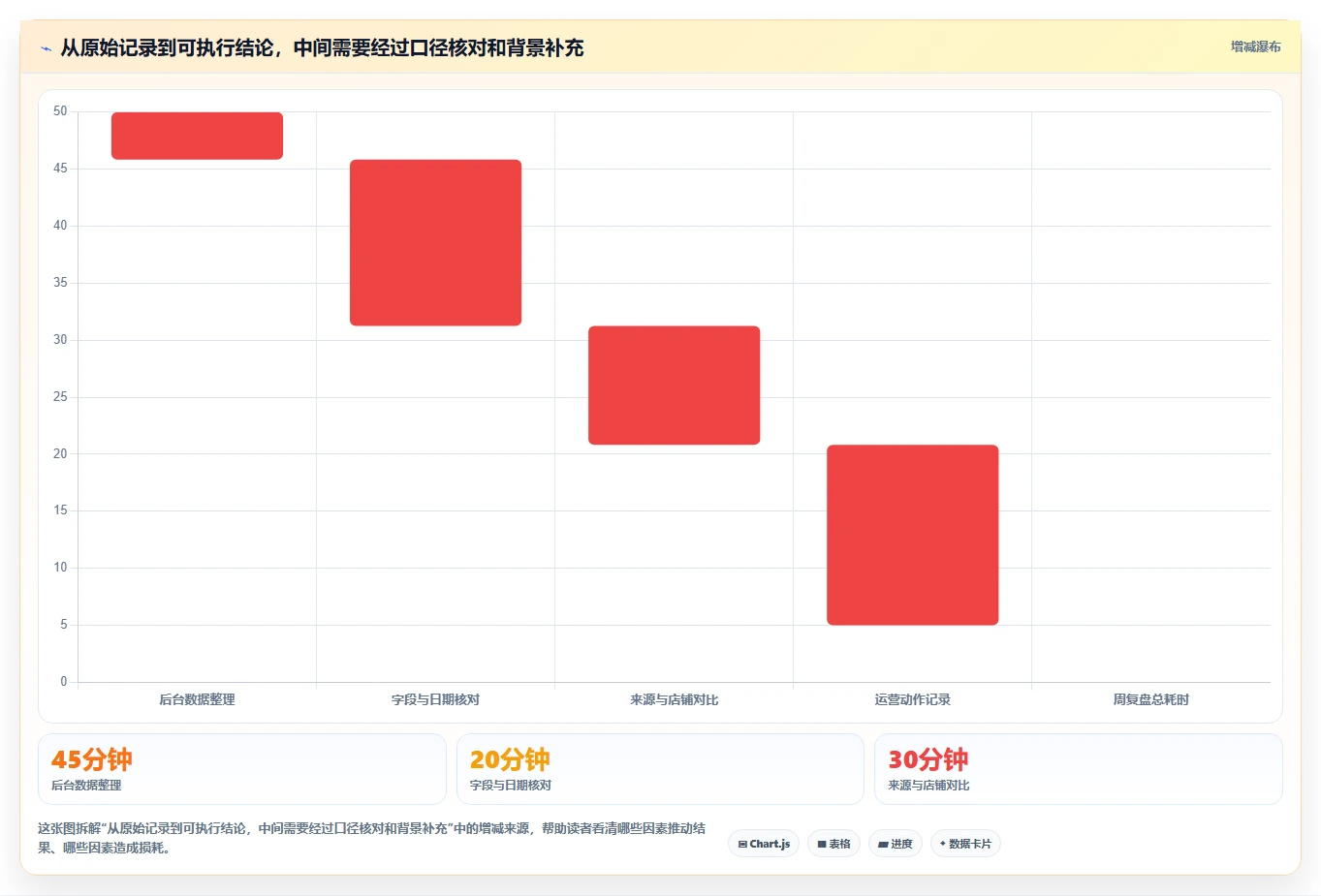Viewport: 1321px width, 896px height.
Task: Click the 增减瀑布 label in header
Action: [1255, 46]
